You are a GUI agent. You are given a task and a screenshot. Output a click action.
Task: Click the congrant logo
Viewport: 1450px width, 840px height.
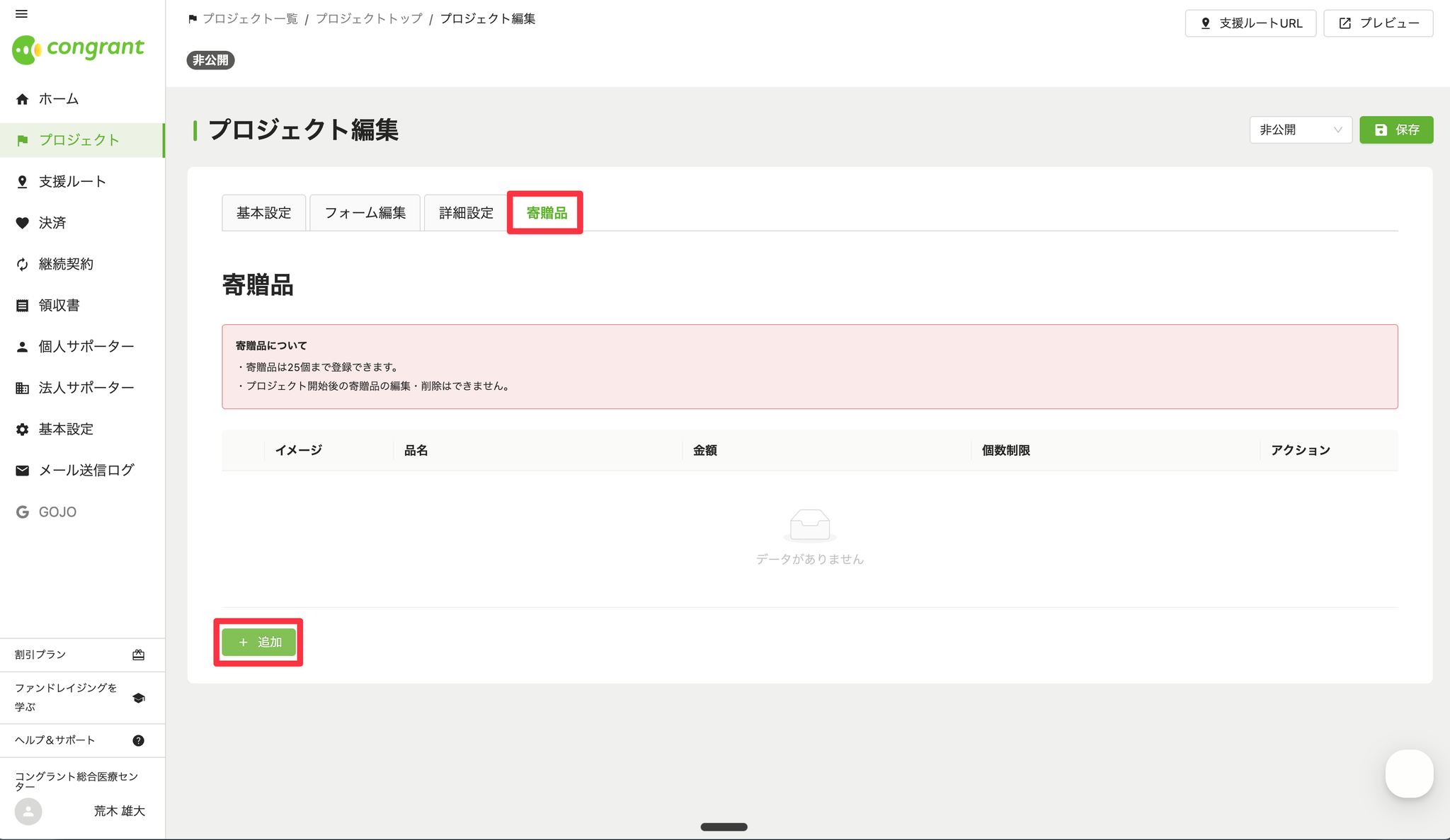pyautogui.click(x=78, y=49)
